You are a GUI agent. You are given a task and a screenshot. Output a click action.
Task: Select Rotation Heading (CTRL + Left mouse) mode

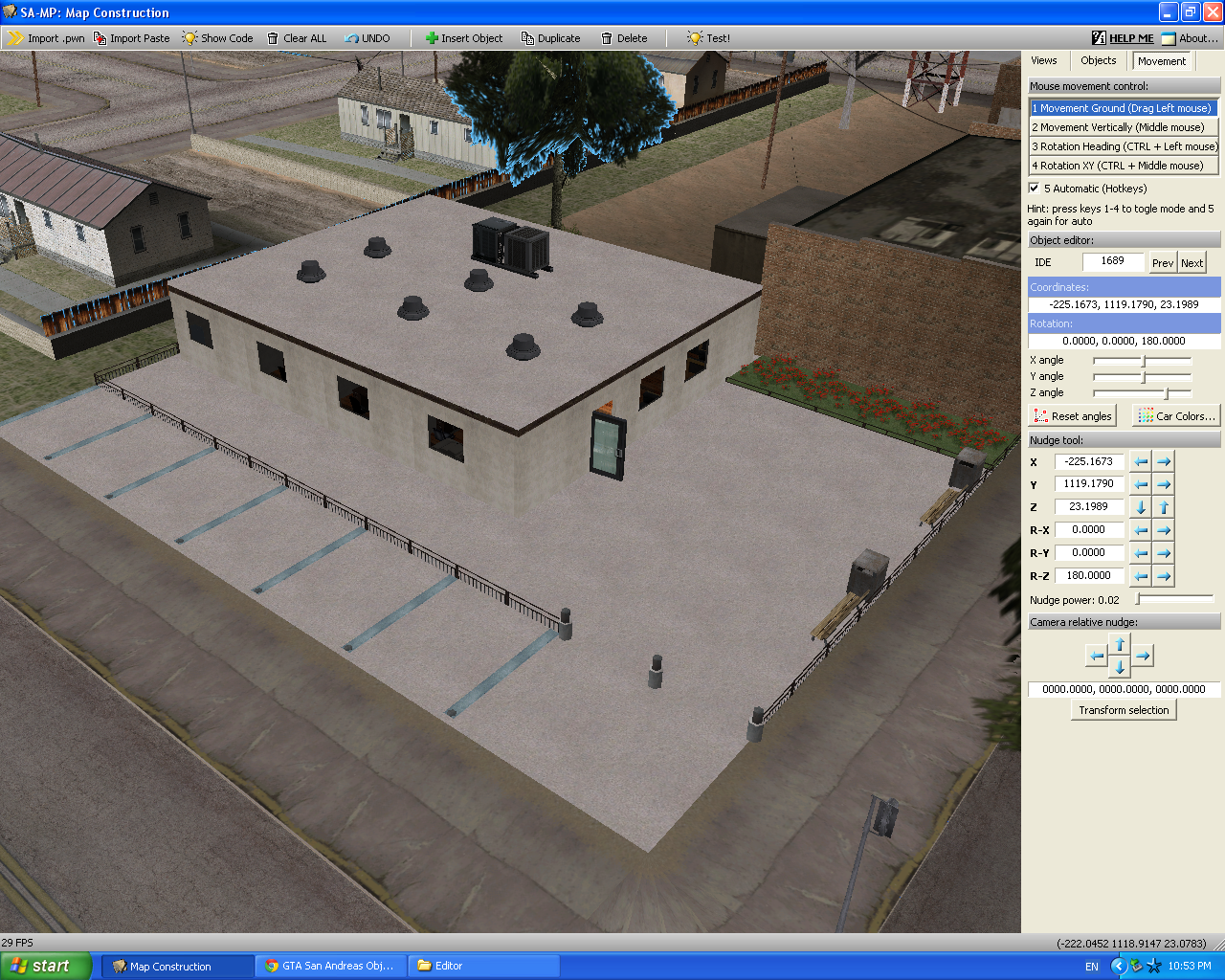pos(1124,146)
